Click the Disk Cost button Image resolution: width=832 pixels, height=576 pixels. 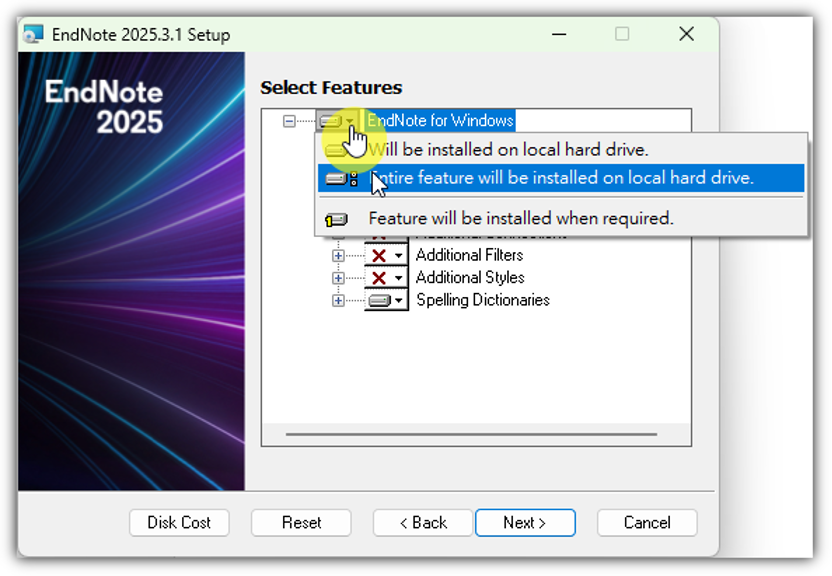(x=179, y=523)
